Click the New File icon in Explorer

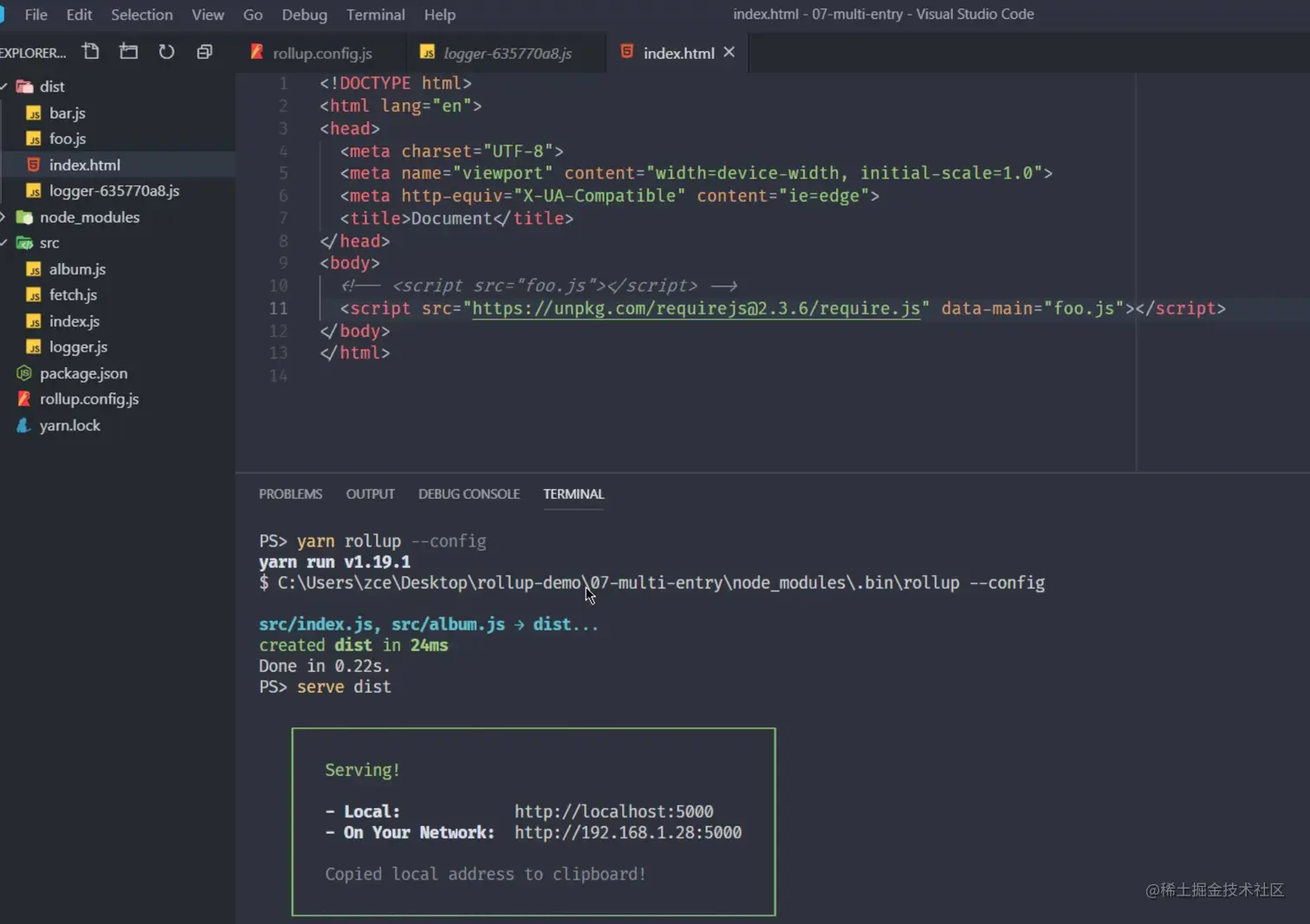tap(91, 52)
